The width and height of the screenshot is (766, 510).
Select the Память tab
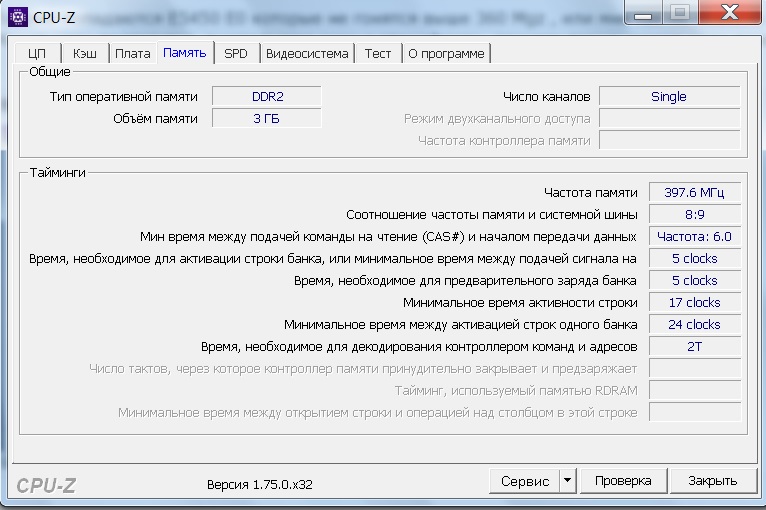coord(185,52)
